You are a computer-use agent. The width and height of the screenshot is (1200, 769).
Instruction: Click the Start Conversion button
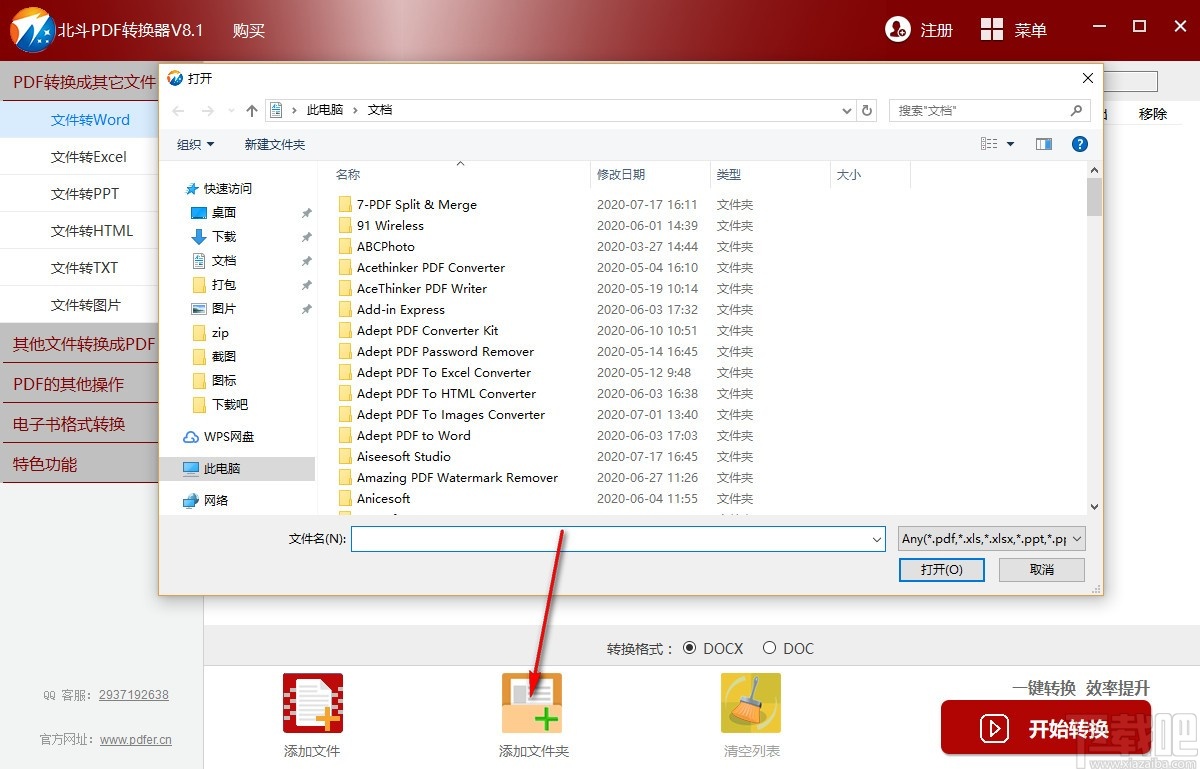[x=1046, y=728]
